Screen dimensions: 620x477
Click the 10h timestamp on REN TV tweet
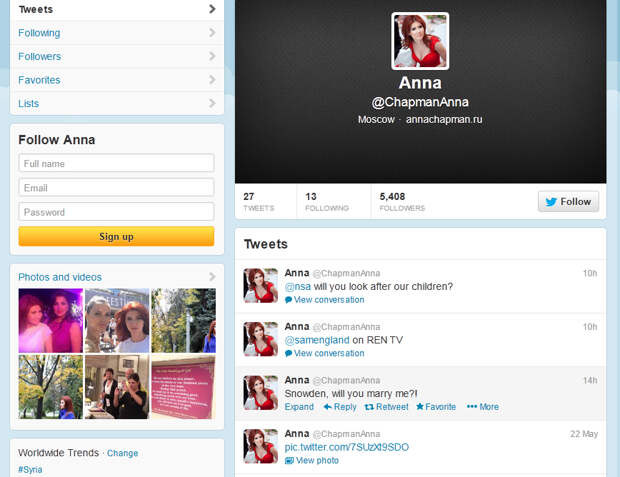point(590,327)
